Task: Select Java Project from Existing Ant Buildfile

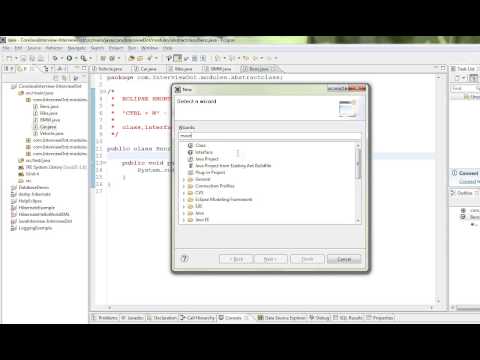Action: point(233,166)
